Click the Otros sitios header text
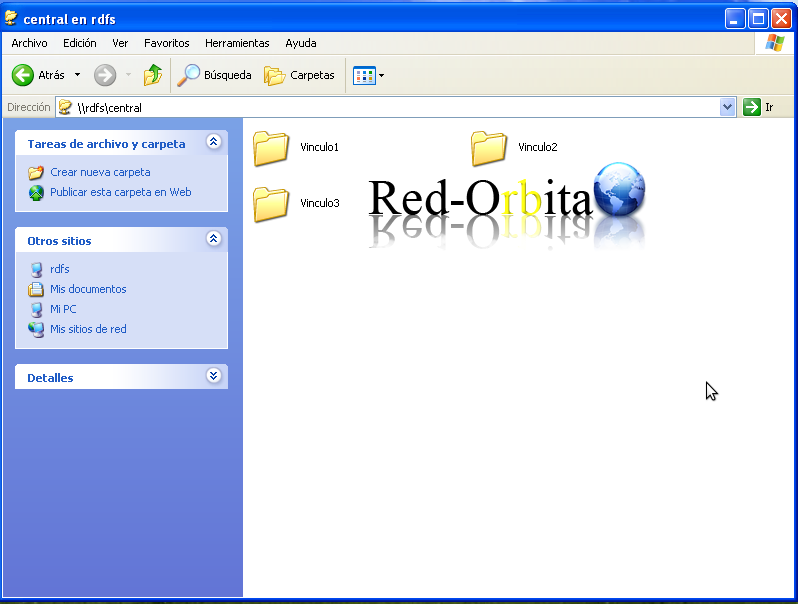The width and height of the screenshot is (798, 604). point(59,241)
